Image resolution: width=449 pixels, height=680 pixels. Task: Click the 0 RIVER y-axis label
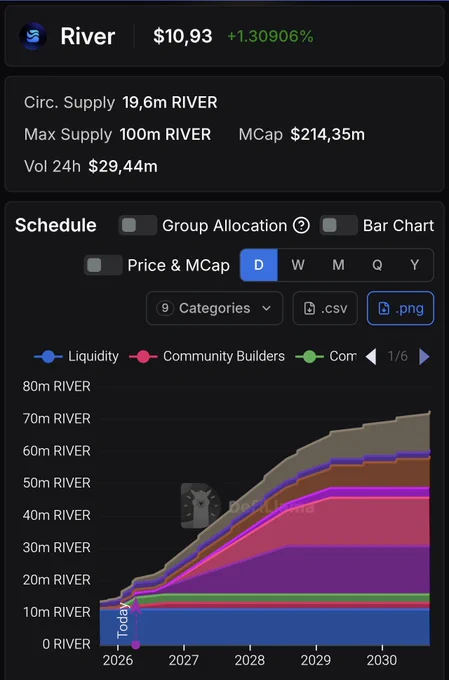pyautogui.click(x=66, y=644)
